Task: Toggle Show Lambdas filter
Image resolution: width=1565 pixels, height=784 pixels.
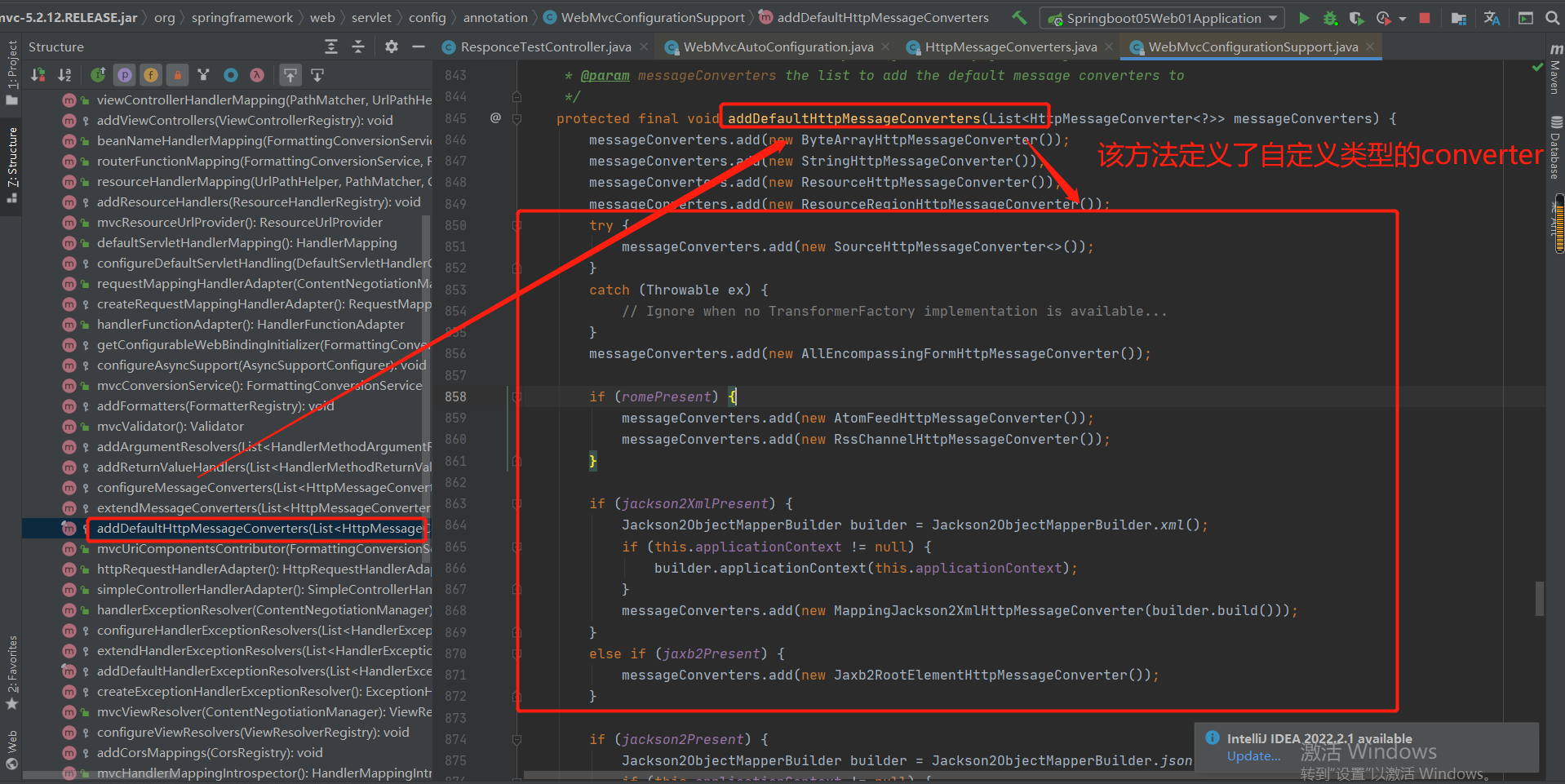Action: coord(257,75)
